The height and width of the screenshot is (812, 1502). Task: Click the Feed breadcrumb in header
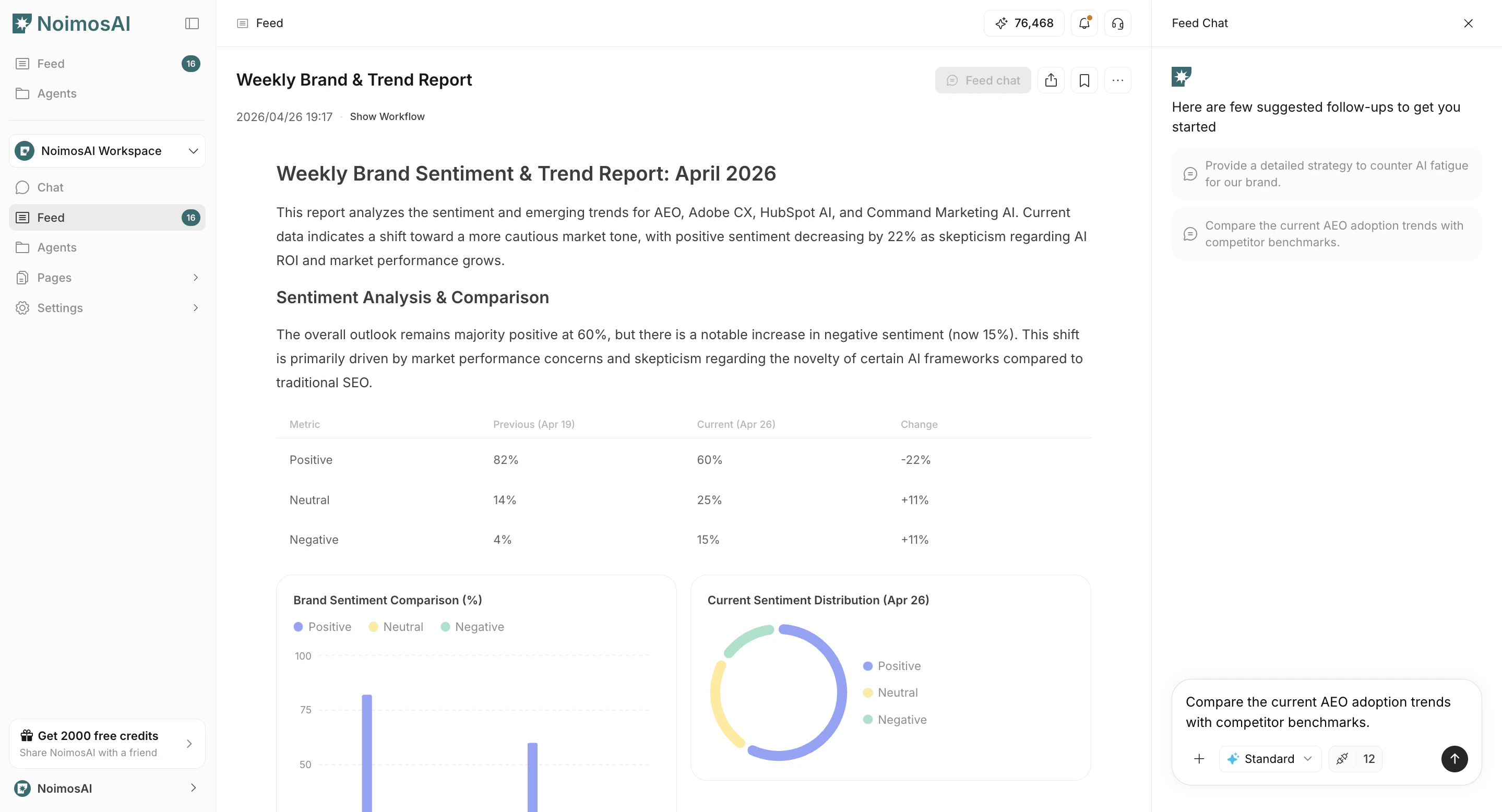point(260,23)
